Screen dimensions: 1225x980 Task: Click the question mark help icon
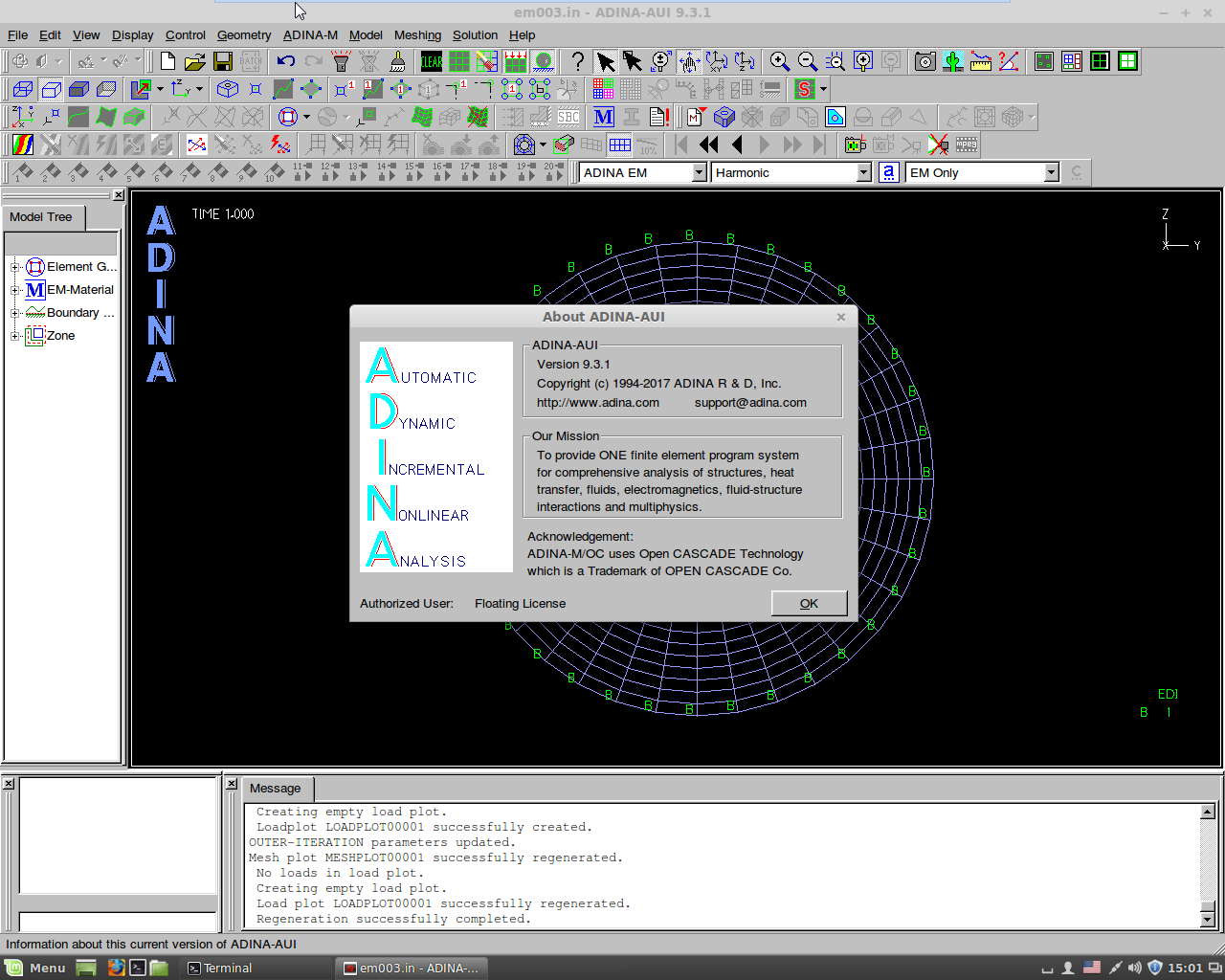577,61
